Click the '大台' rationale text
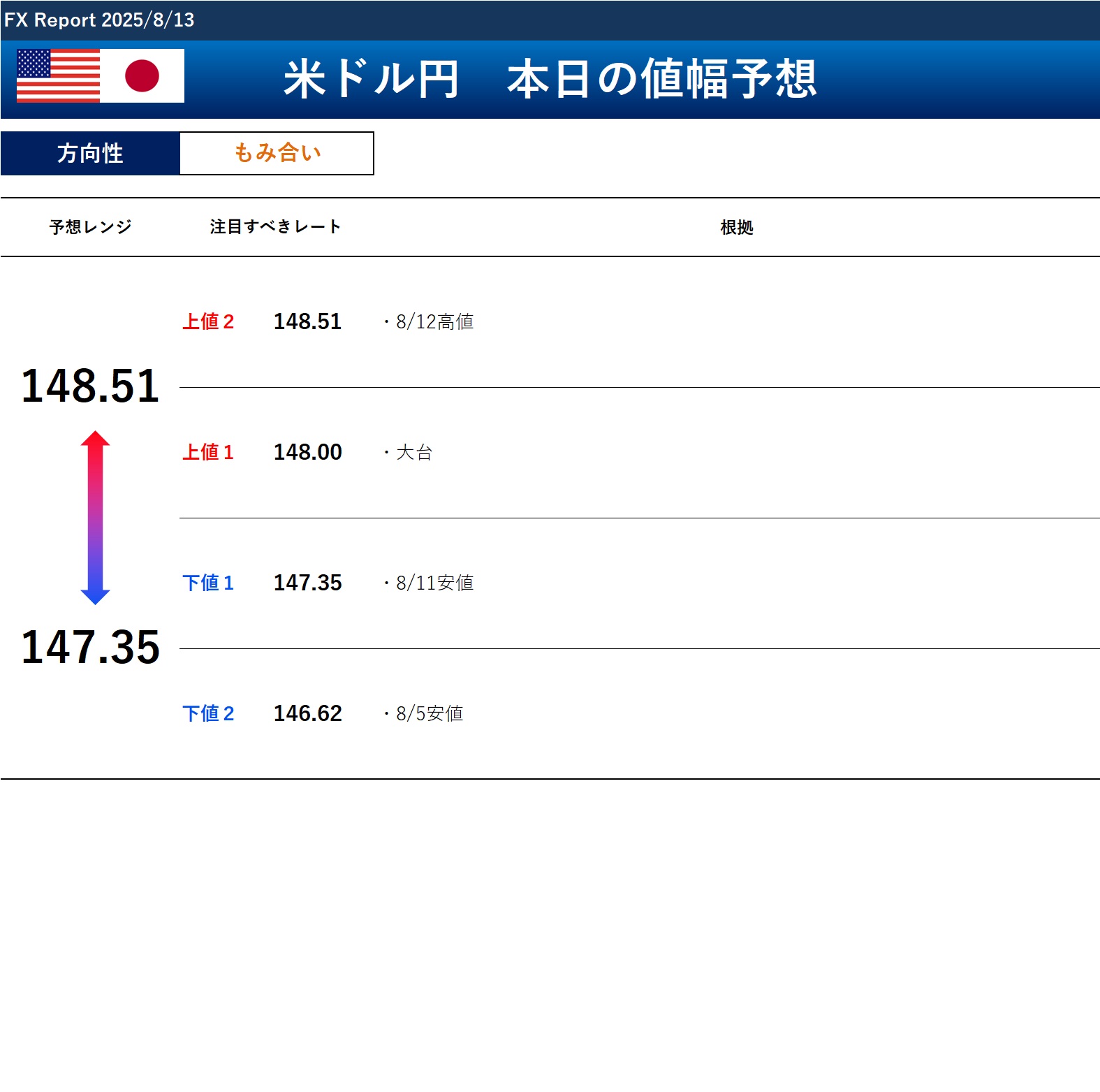 414,452
